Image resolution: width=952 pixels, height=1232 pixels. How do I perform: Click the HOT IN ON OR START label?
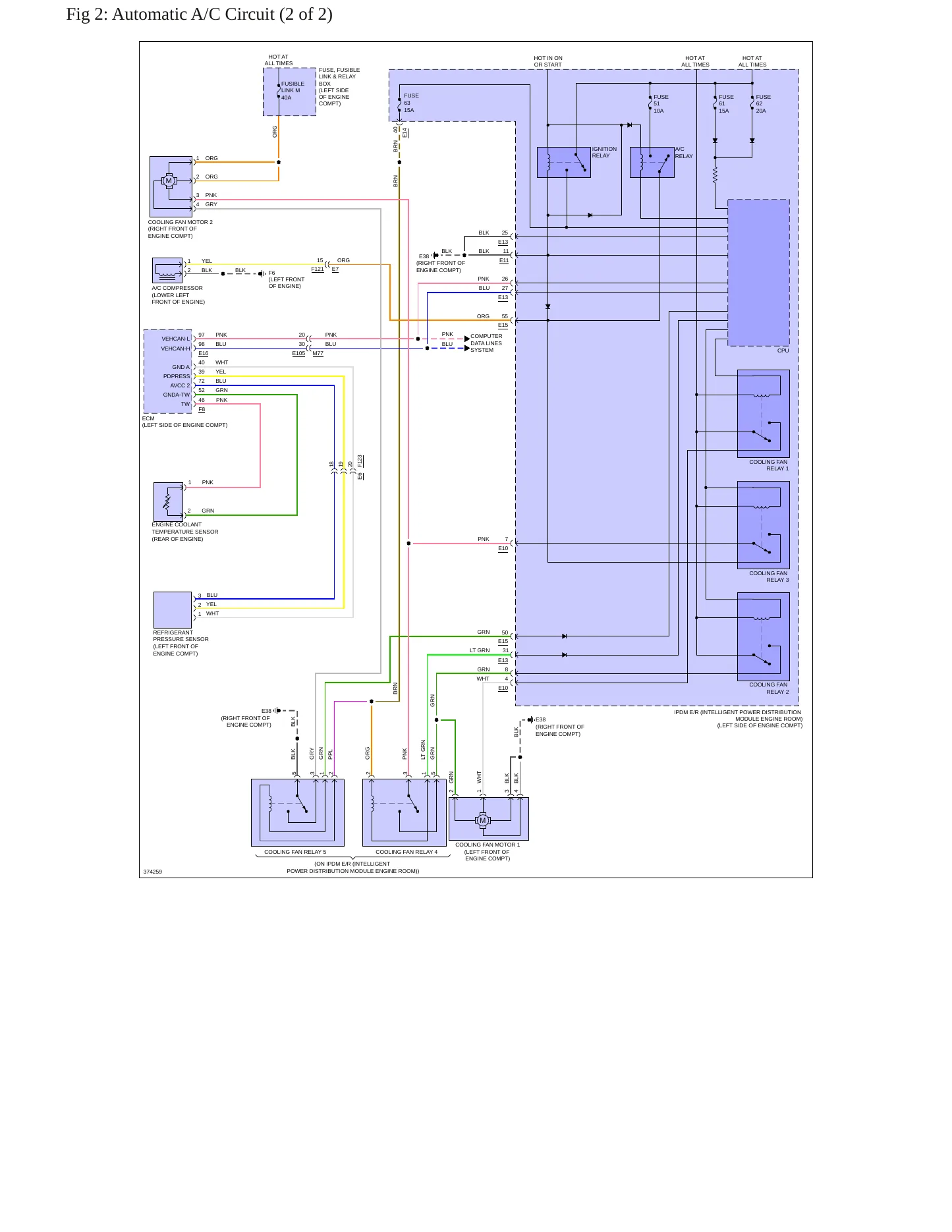[x=548, y=61]
